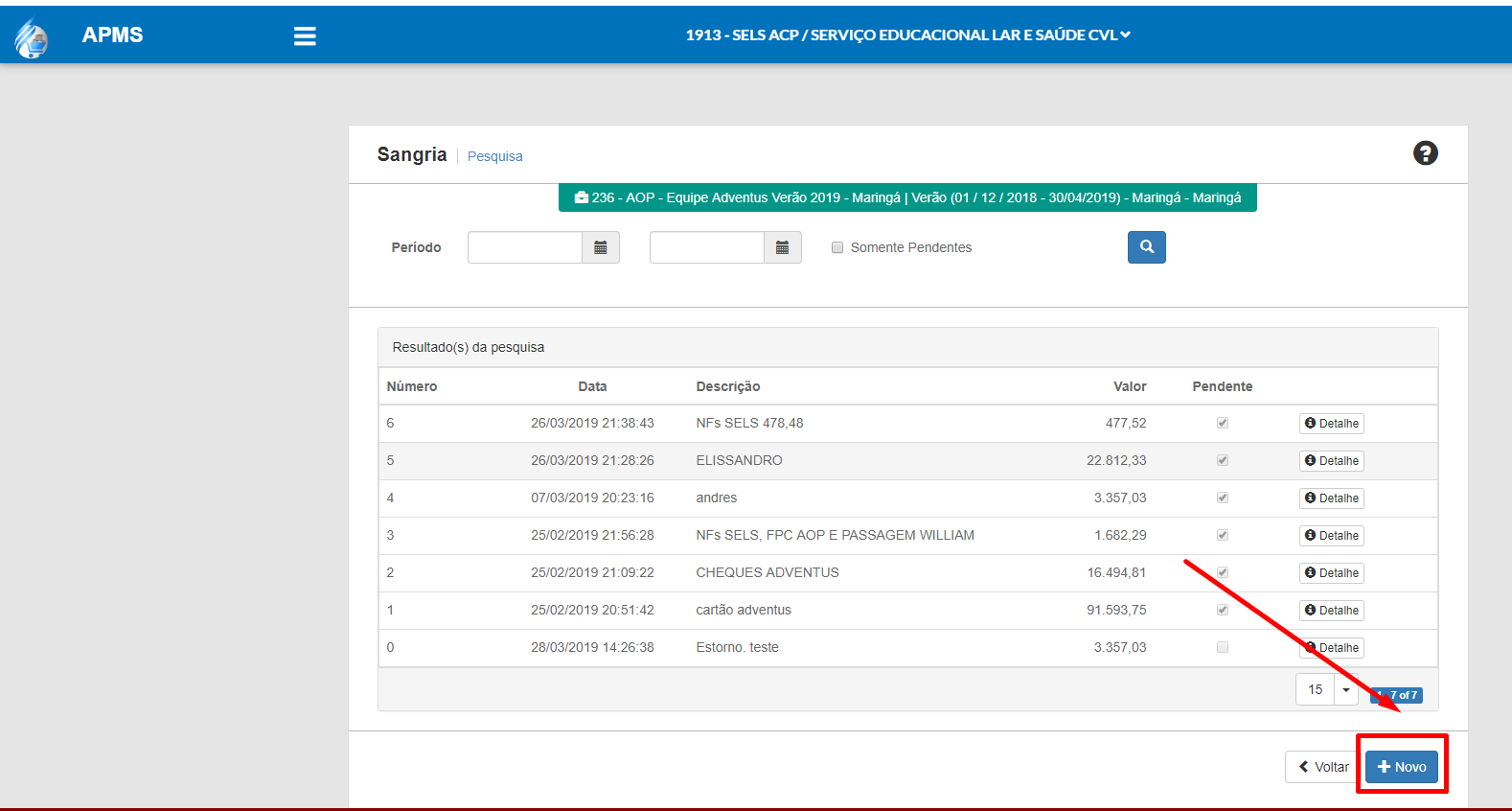Open Detalhe for NFs SELS 478,48 row
Viewport: 1512px width, 811px height.
(1331, 424)
